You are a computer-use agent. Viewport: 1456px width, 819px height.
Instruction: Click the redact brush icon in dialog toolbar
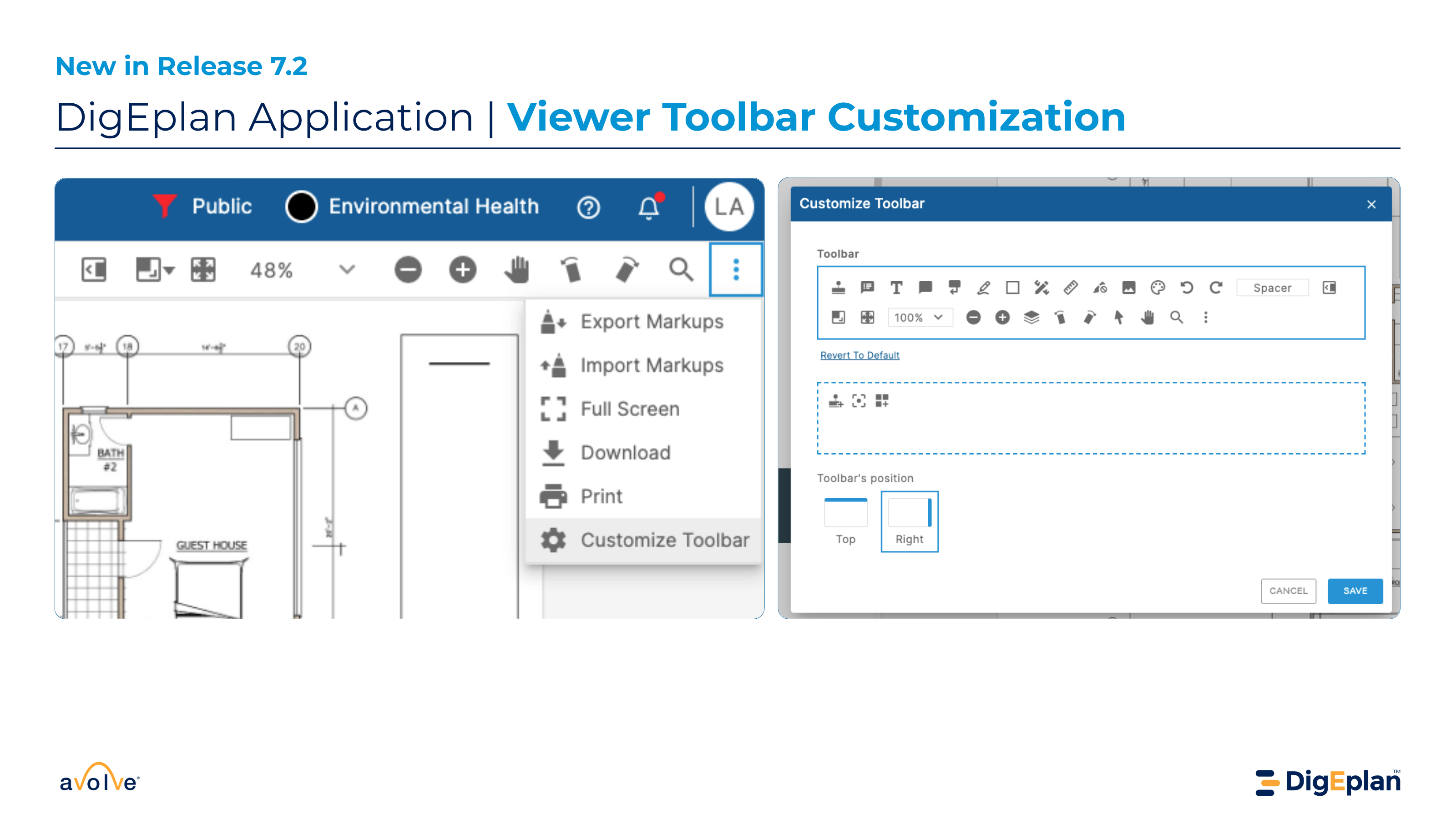pyautogui.click(x=1100, y=288)
